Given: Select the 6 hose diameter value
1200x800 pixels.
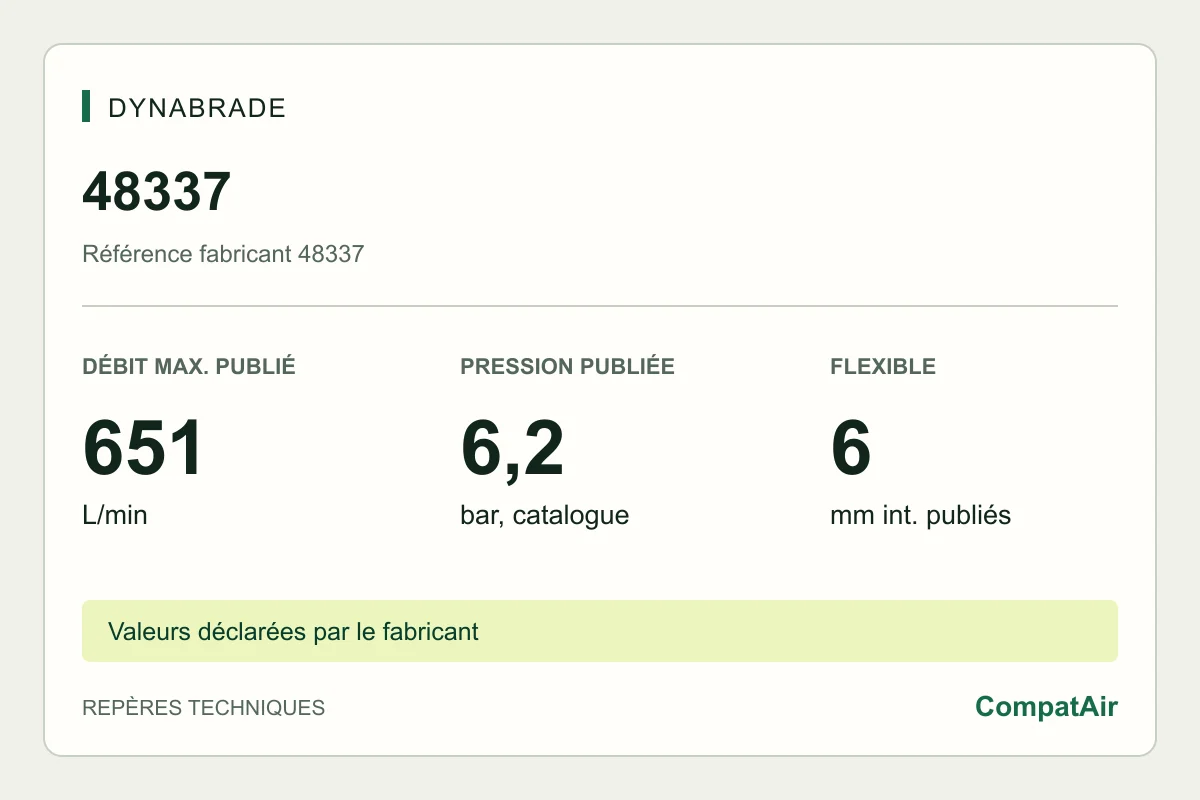Looking at the screenshot, I should click(x=851, y=449).
